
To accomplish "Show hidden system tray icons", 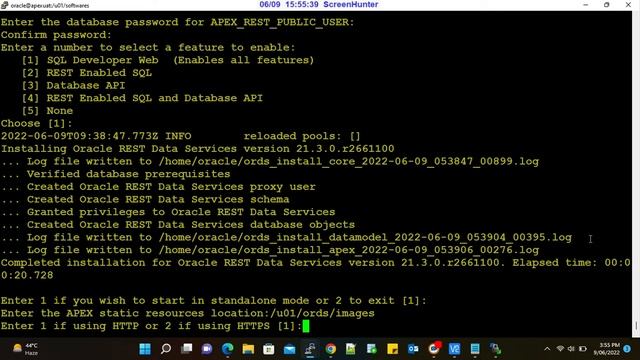I will (547, 349).
